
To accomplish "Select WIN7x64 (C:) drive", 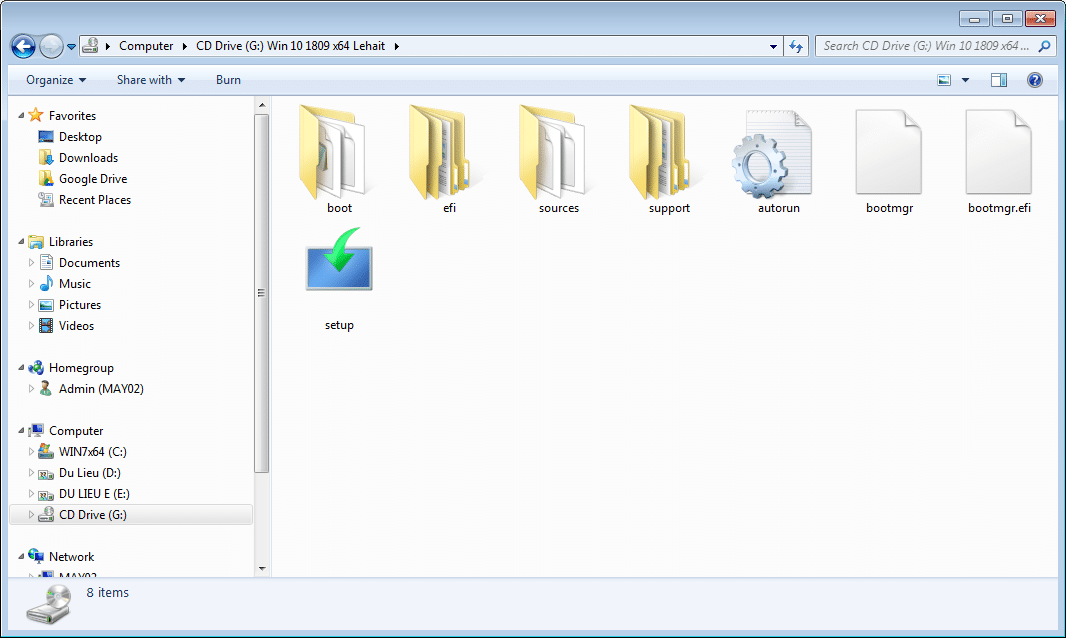I will coord(92,452).
